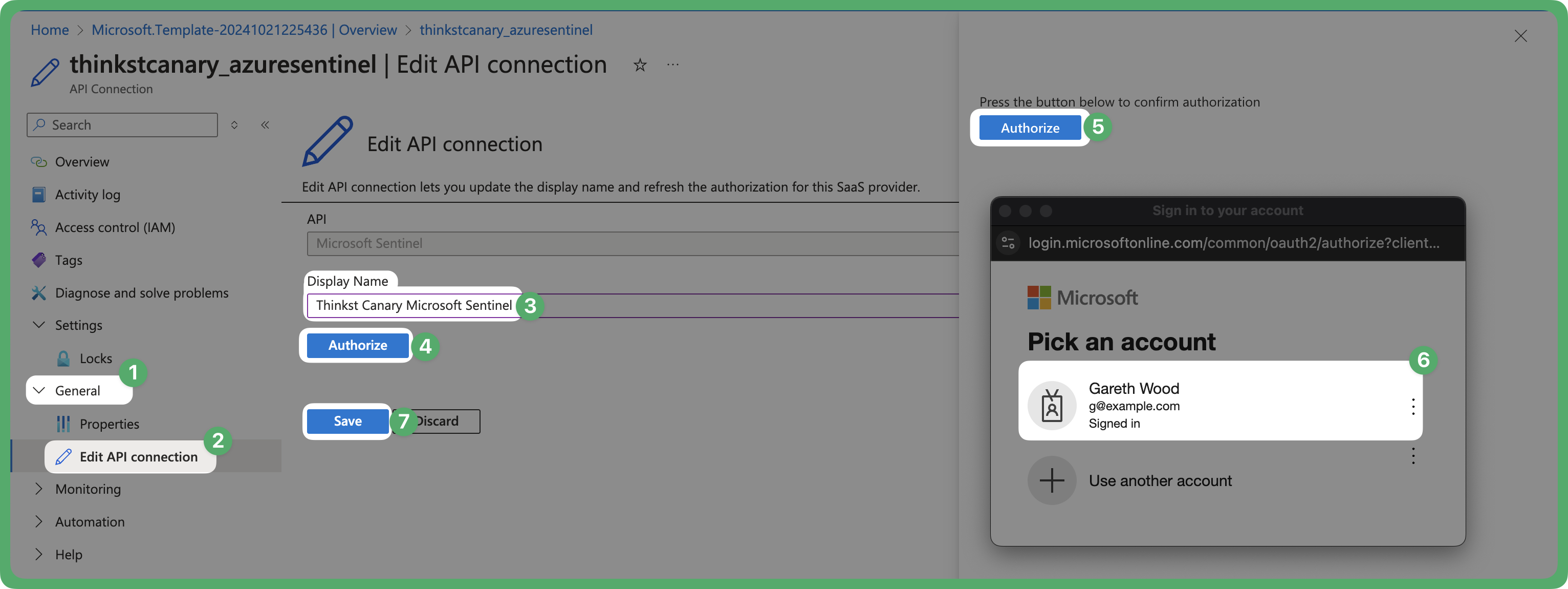Screen dimensions: 1568x589
Task: Toggle the expand/collapse arrows next to Search
Action: [x=234, y=125]
